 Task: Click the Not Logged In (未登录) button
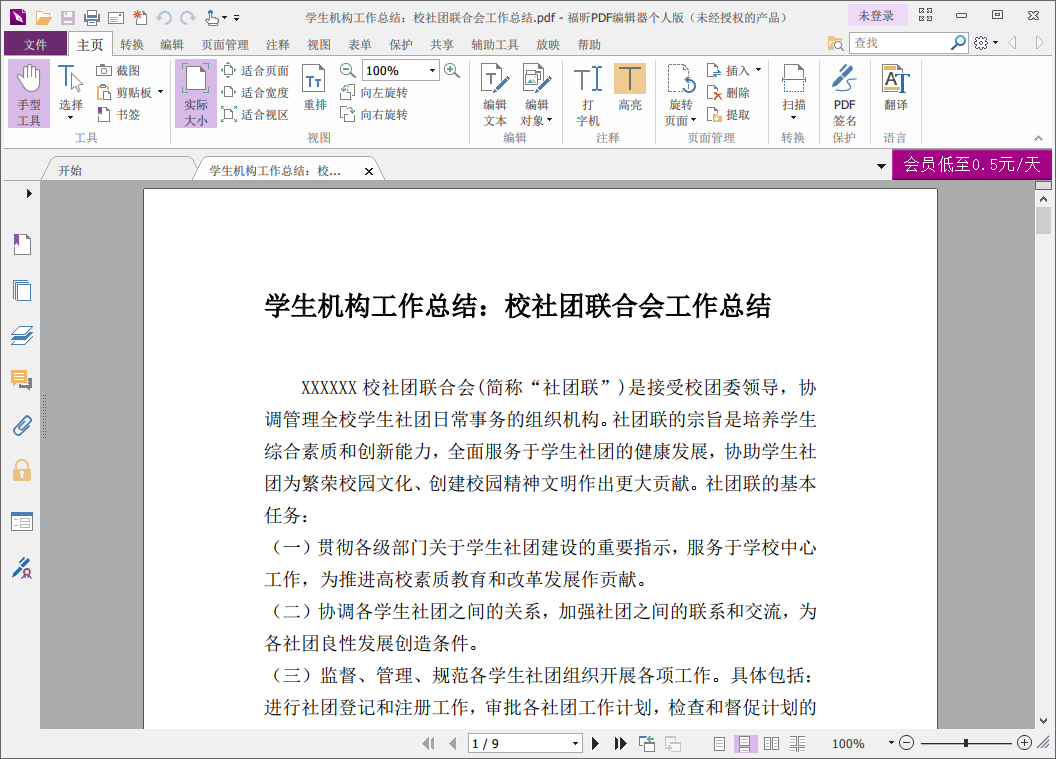tap(876, 15)
